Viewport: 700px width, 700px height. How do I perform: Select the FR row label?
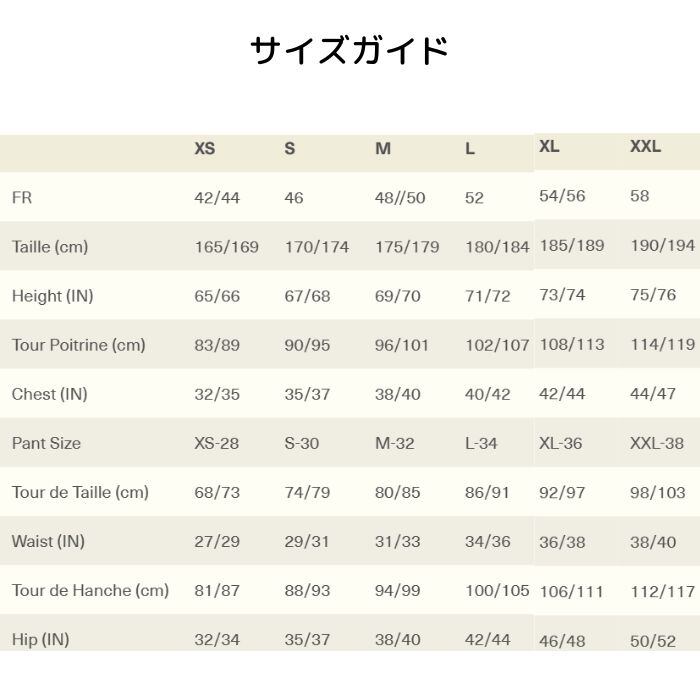22,198
